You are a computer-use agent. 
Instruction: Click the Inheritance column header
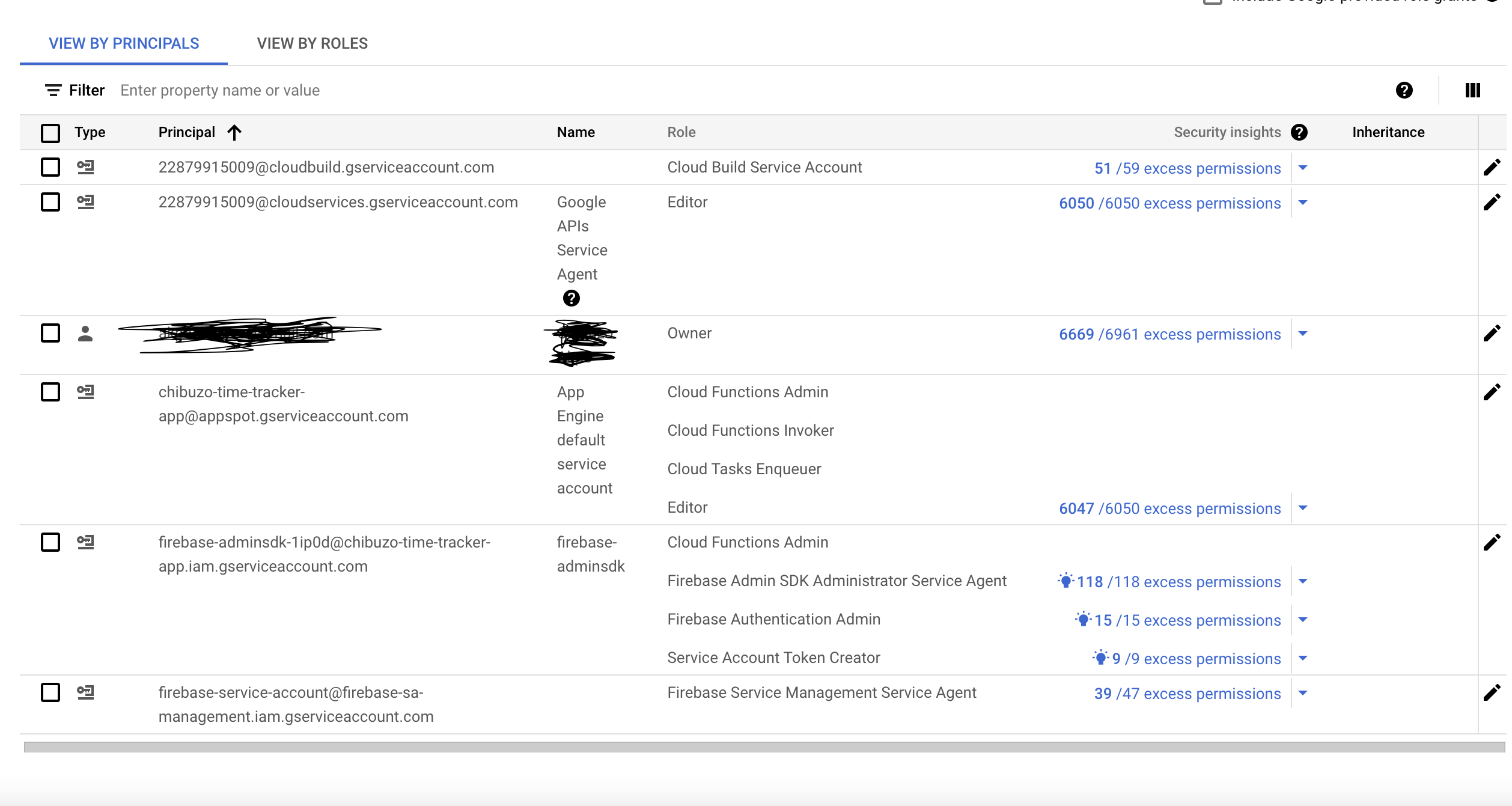pyautogui.click(x=1388, y=132)
